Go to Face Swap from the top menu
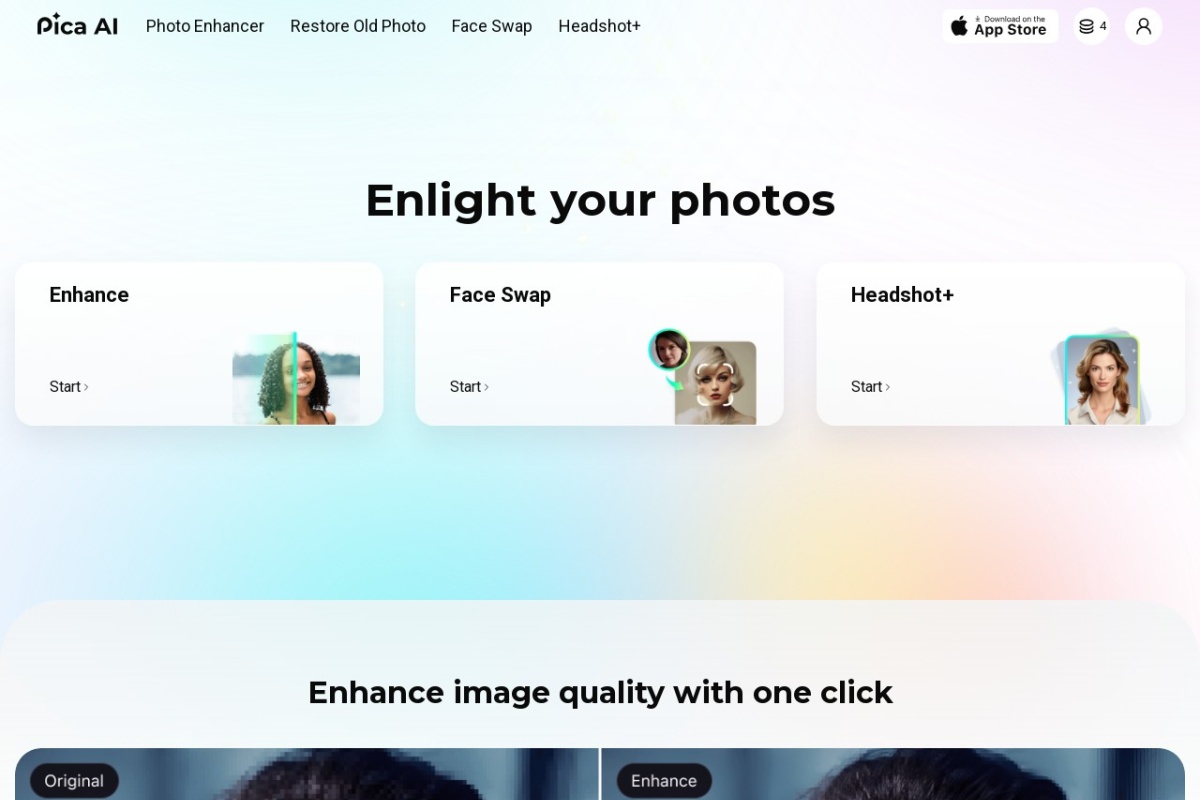 pos(491,26)
